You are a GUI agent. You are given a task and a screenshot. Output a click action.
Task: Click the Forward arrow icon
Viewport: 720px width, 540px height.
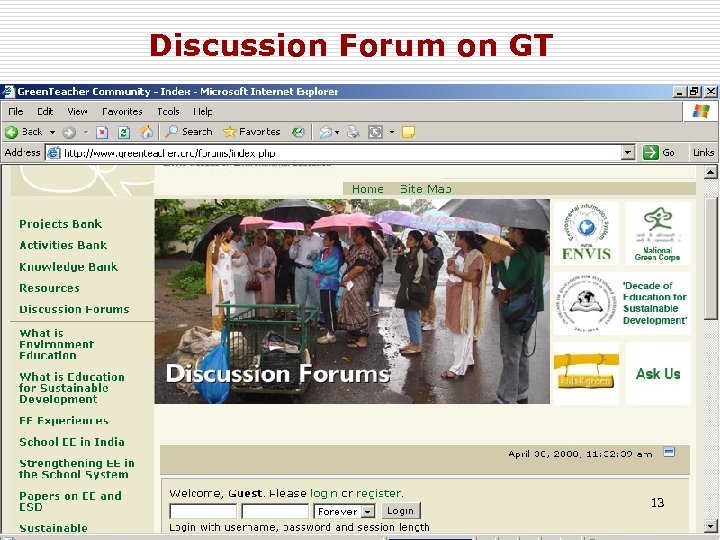pos(69,132)
